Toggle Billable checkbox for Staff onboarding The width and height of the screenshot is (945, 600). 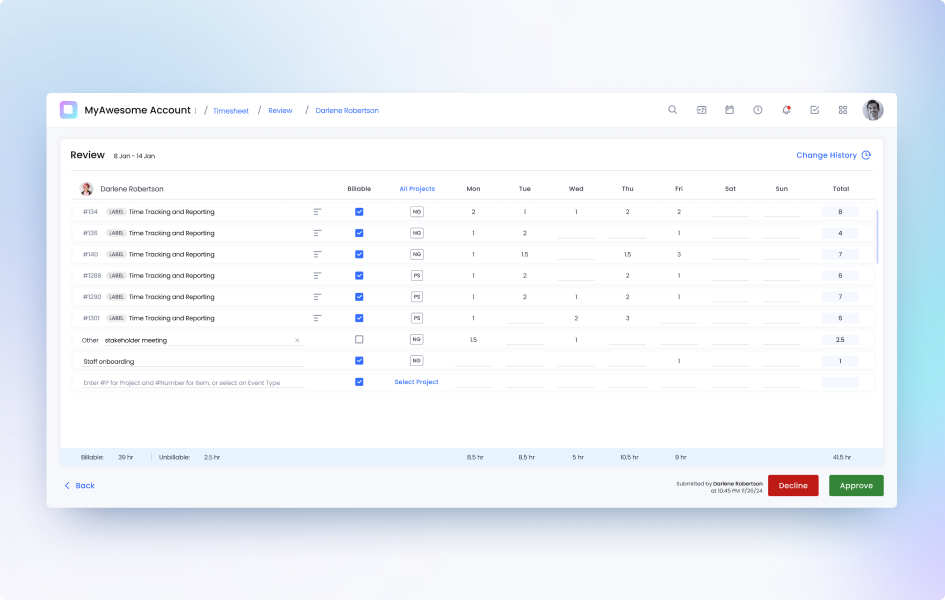tap(359, 361)
